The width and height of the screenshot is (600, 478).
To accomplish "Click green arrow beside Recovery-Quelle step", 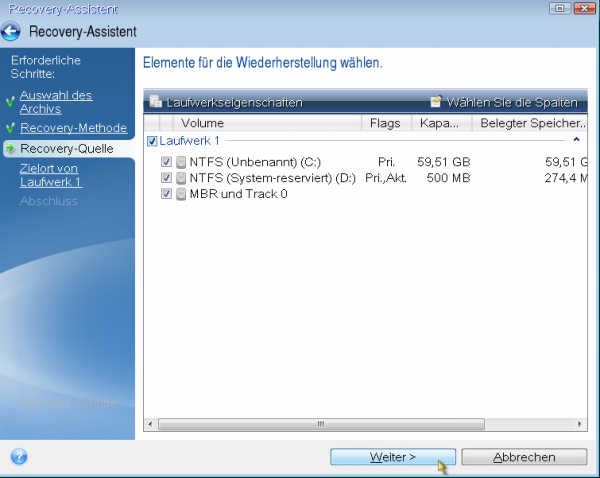I will coord(10,149).
